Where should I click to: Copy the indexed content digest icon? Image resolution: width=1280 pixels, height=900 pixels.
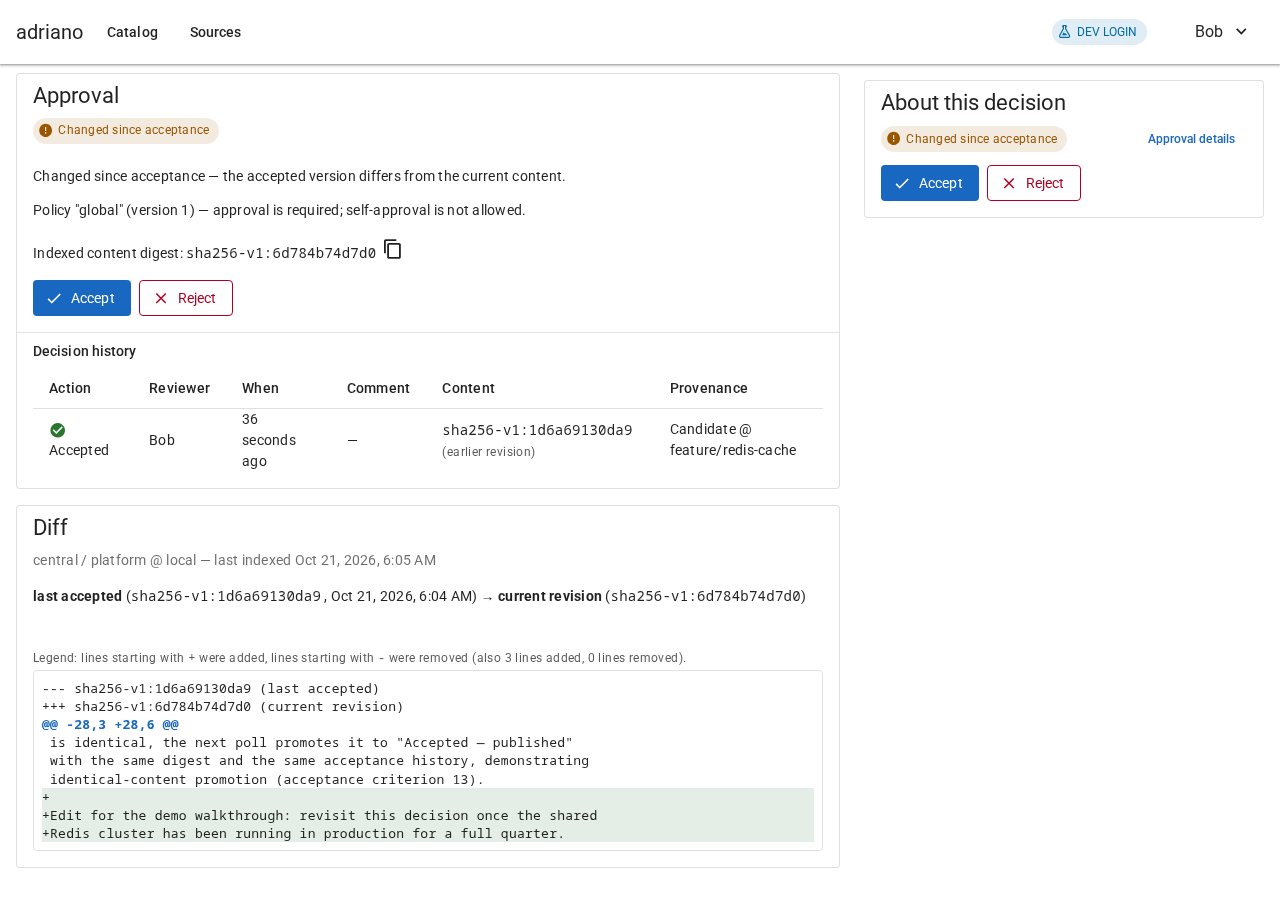point(393,249)
